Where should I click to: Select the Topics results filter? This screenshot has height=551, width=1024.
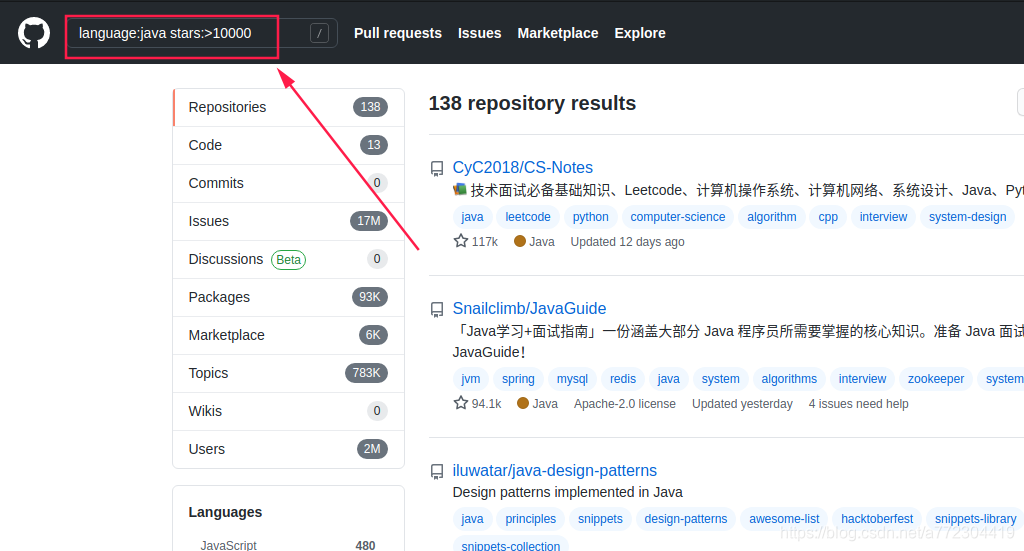click(289, 373)
